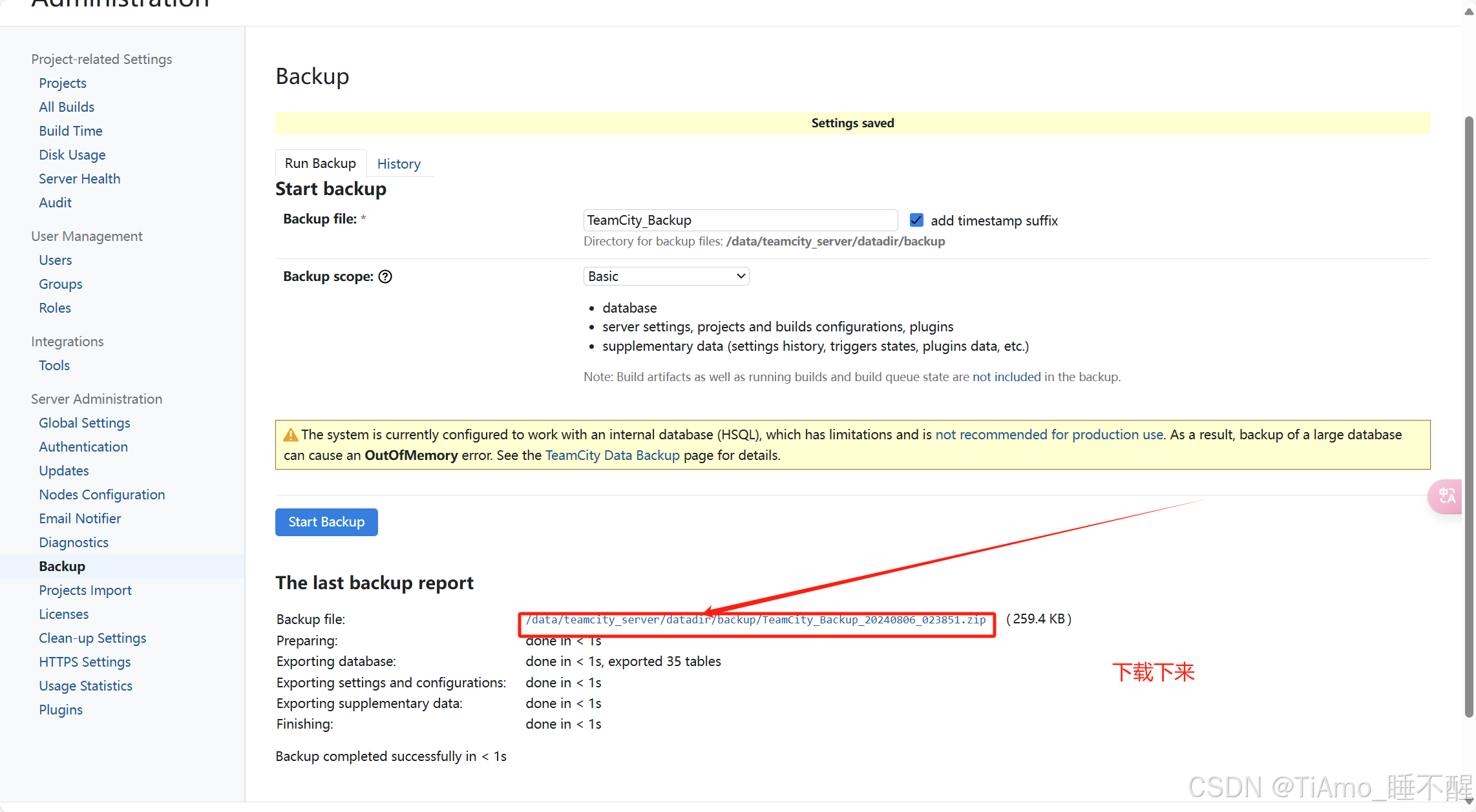Click the 'The last backup report' heading
Image resolution: width=1476 pixels, height=812 pixels.
tap(375, 583)
